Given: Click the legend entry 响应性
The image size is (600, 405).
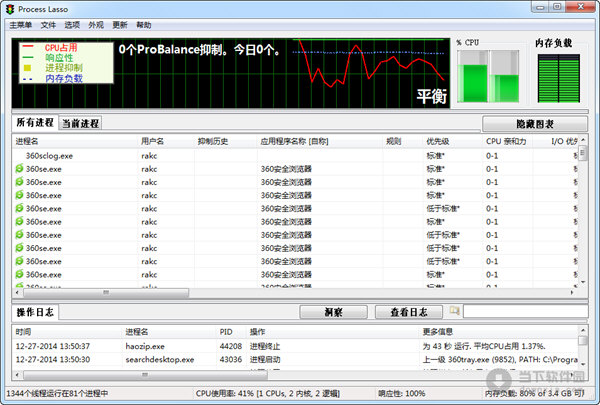Looking at the screenshot, I should 59,58.
